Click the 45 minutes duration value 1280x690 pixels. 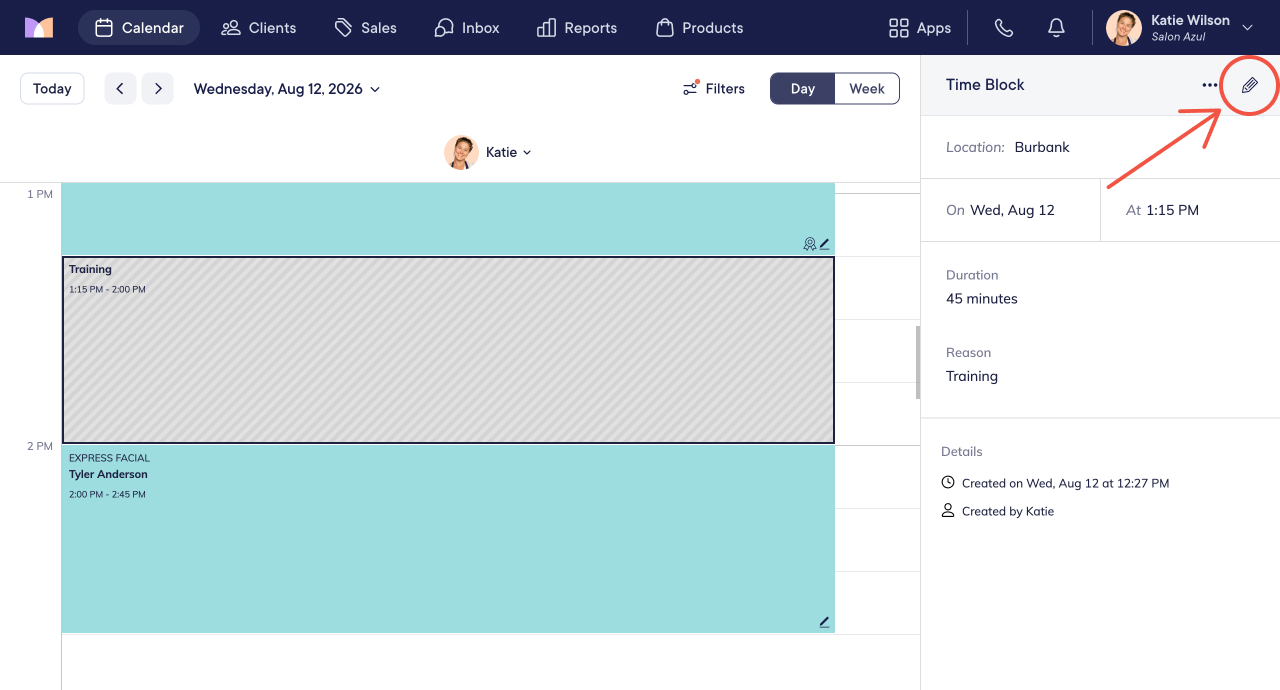point(982,299)
